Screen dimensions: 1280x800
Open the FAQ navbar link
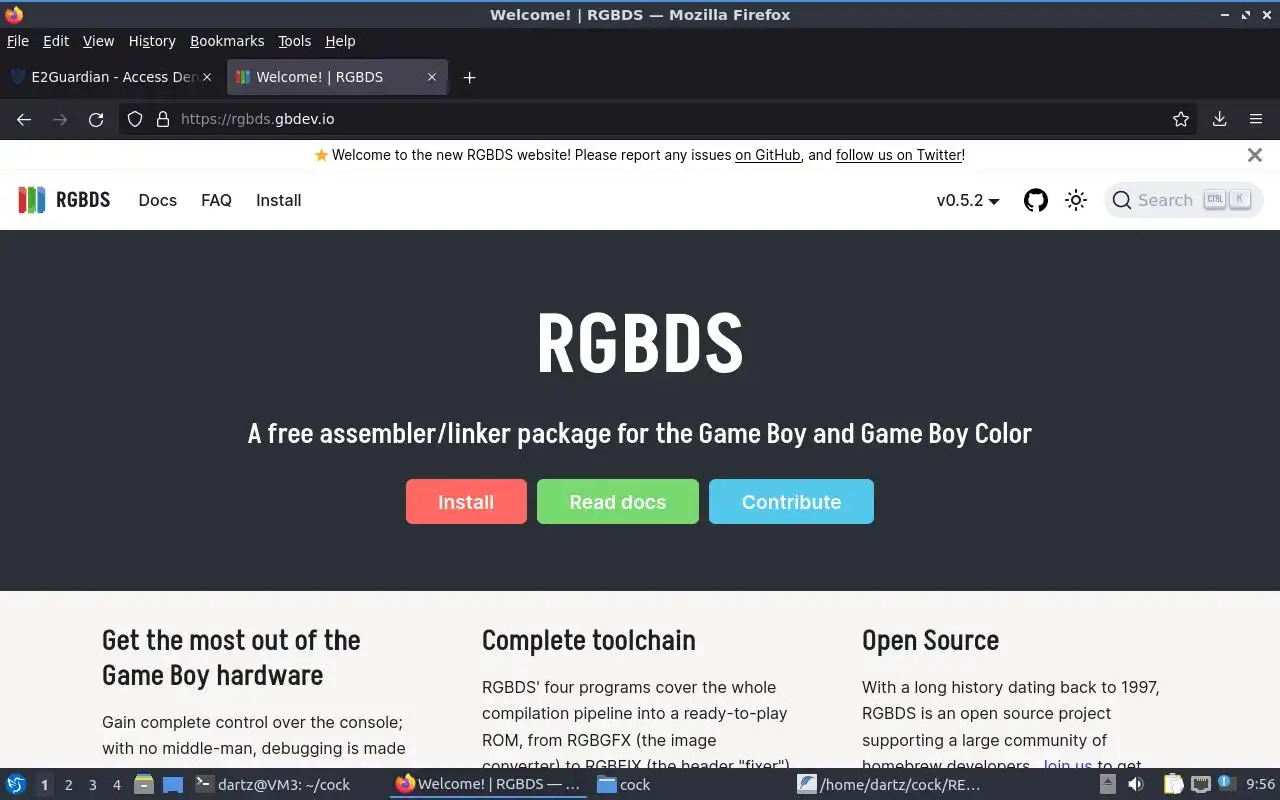[216, 200]
